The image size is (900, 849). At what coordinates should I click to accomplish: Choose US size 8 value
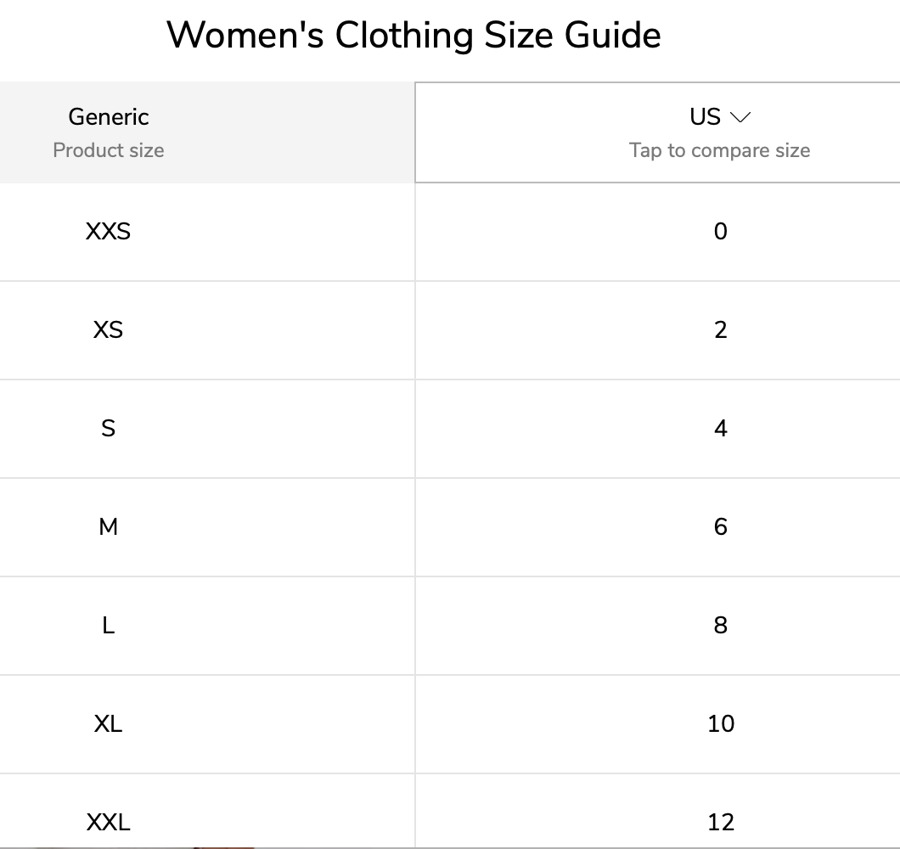click(x=720, y=626)
